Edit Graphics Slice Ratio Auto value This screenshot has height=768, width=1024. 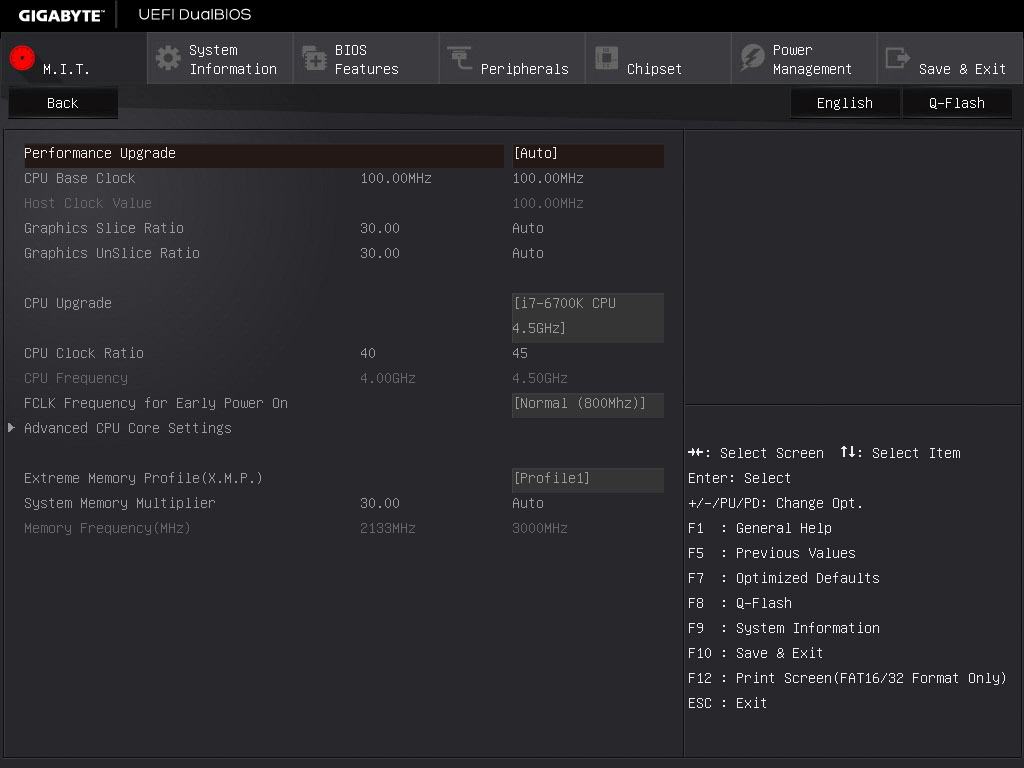click(x=528, y=229)
